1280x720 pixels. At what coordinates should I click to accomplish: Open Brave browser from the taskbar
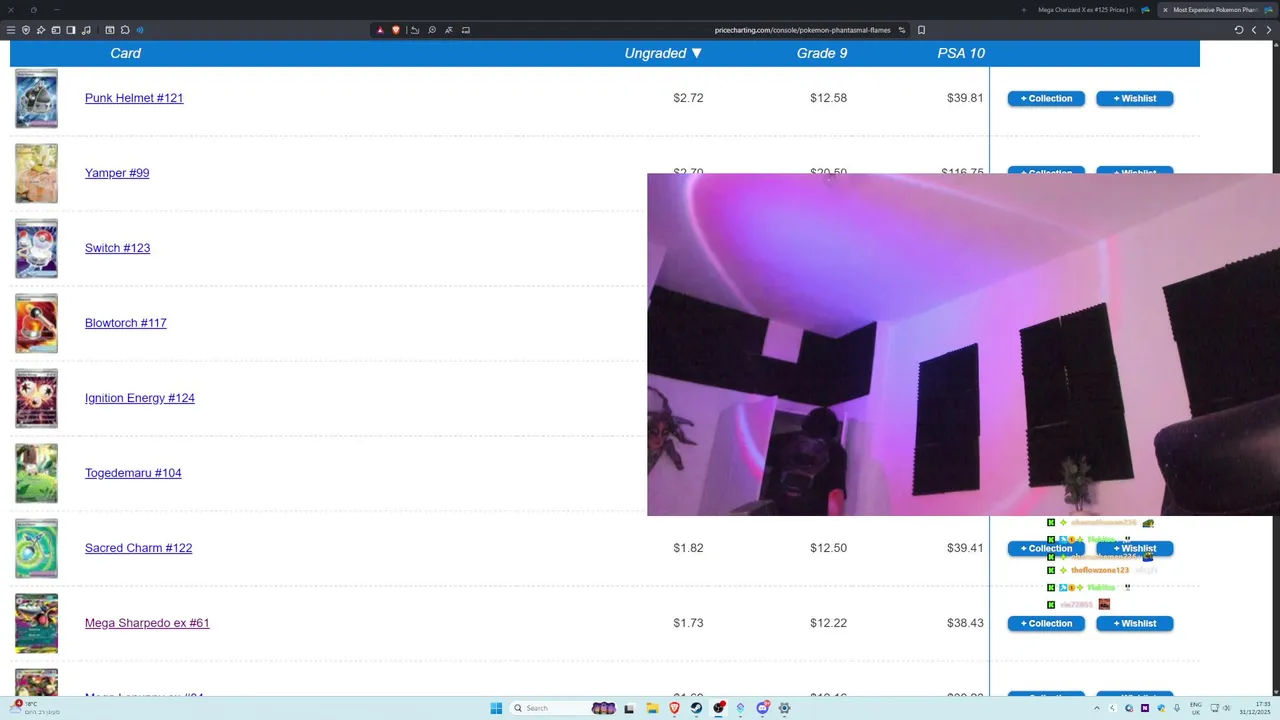(x=675, y=708)
